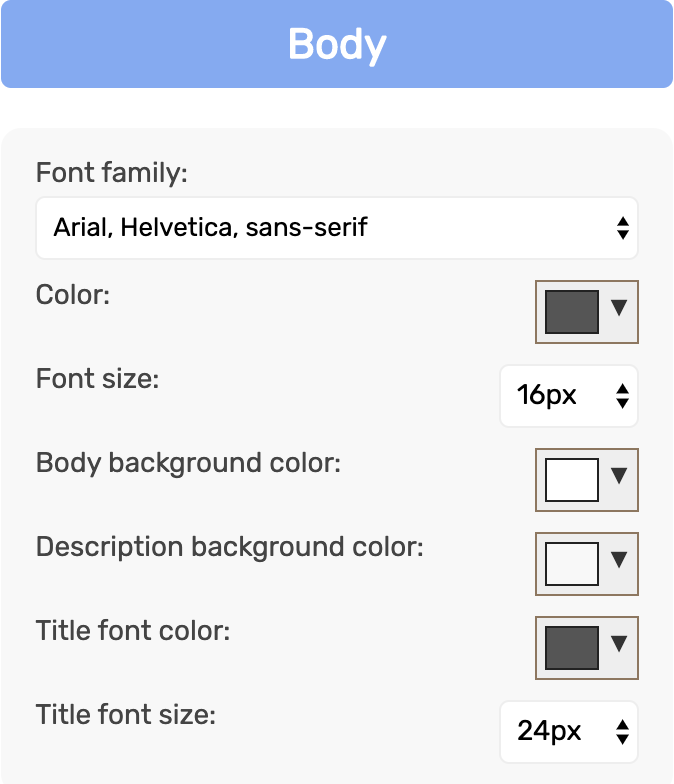674x784 pixels.
Task: Open the Font family dropdown
Action: [x=337, y=228]
